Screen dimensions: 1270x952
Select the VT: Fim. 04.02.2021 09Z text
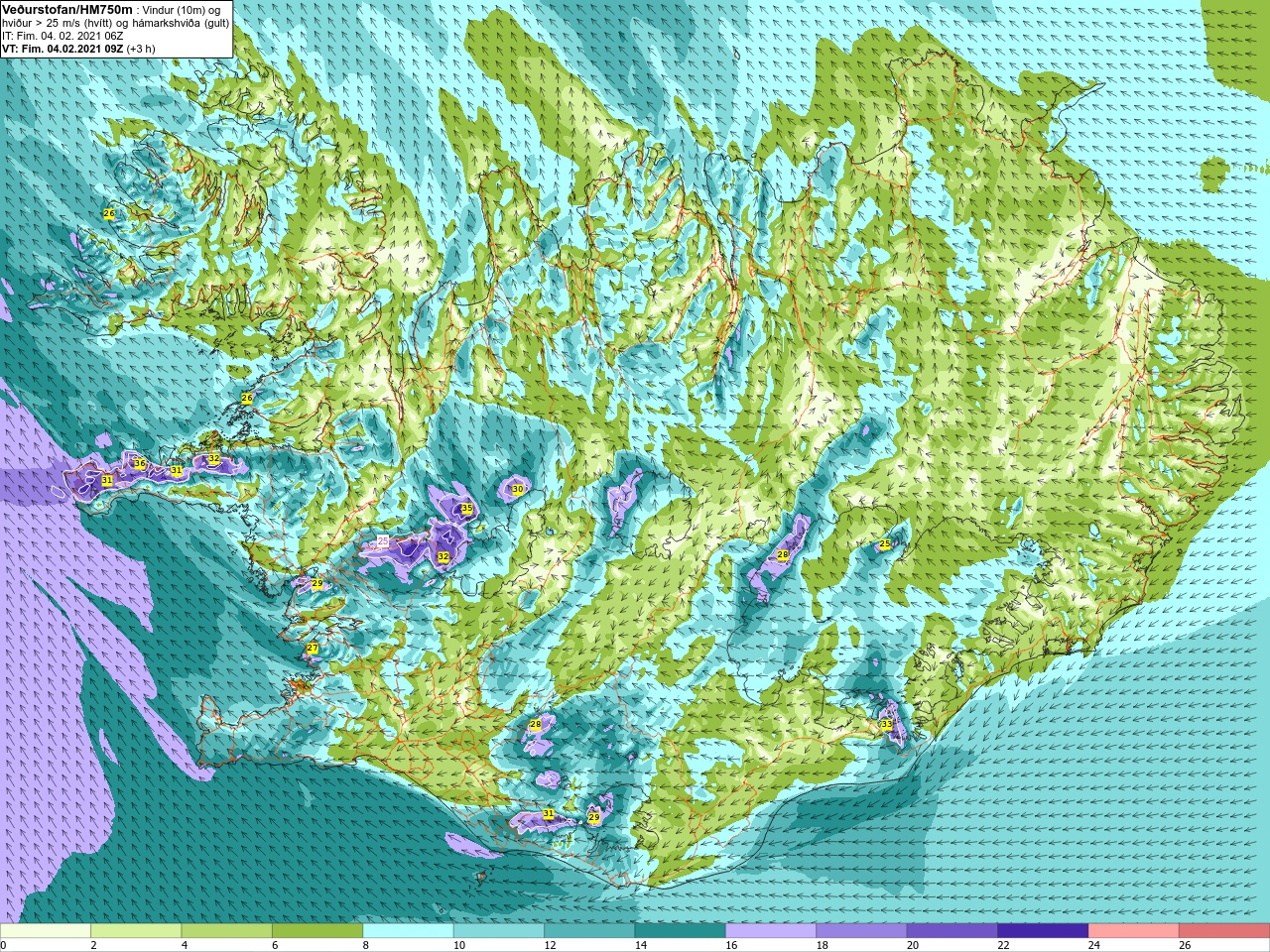pyautogui.click(x=63, y=48)
